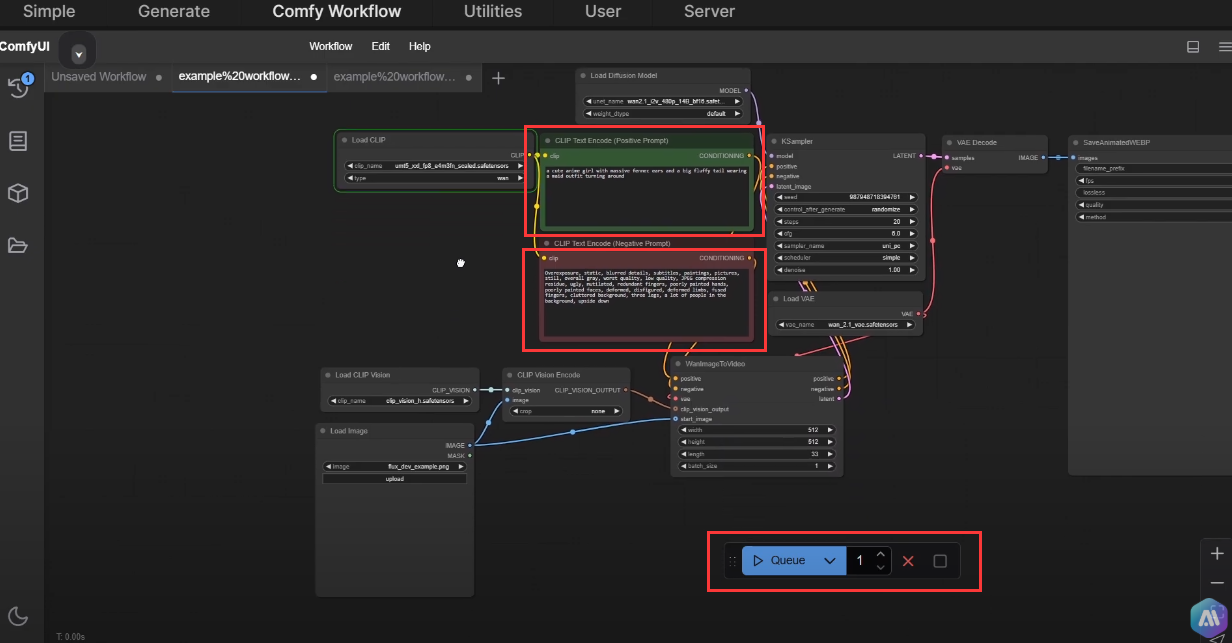Click collapse dot of KSampler node
This screenshot has height=643, width=1232.
click(x=775, y=142)
